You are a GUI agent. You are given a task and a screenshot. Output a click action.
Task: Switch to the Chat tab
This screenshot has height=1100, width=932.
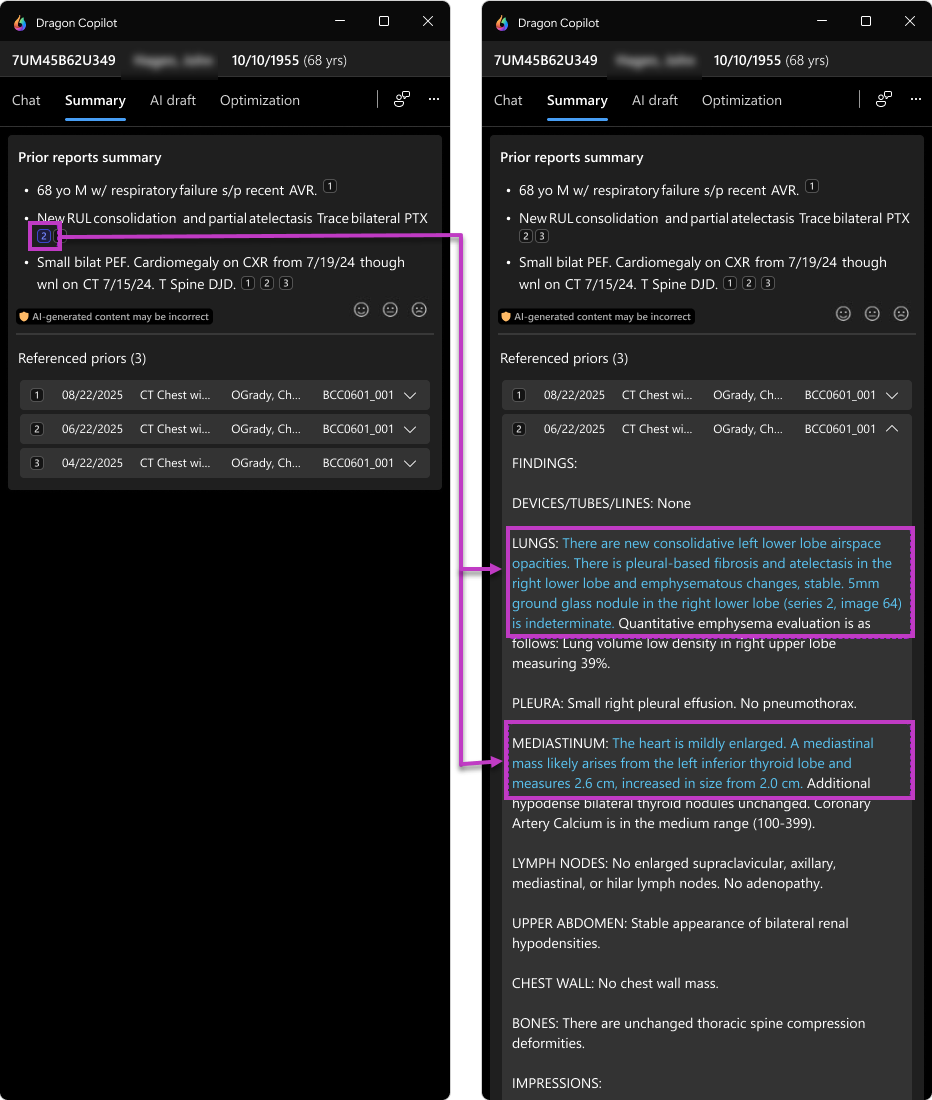coord(26,100)
